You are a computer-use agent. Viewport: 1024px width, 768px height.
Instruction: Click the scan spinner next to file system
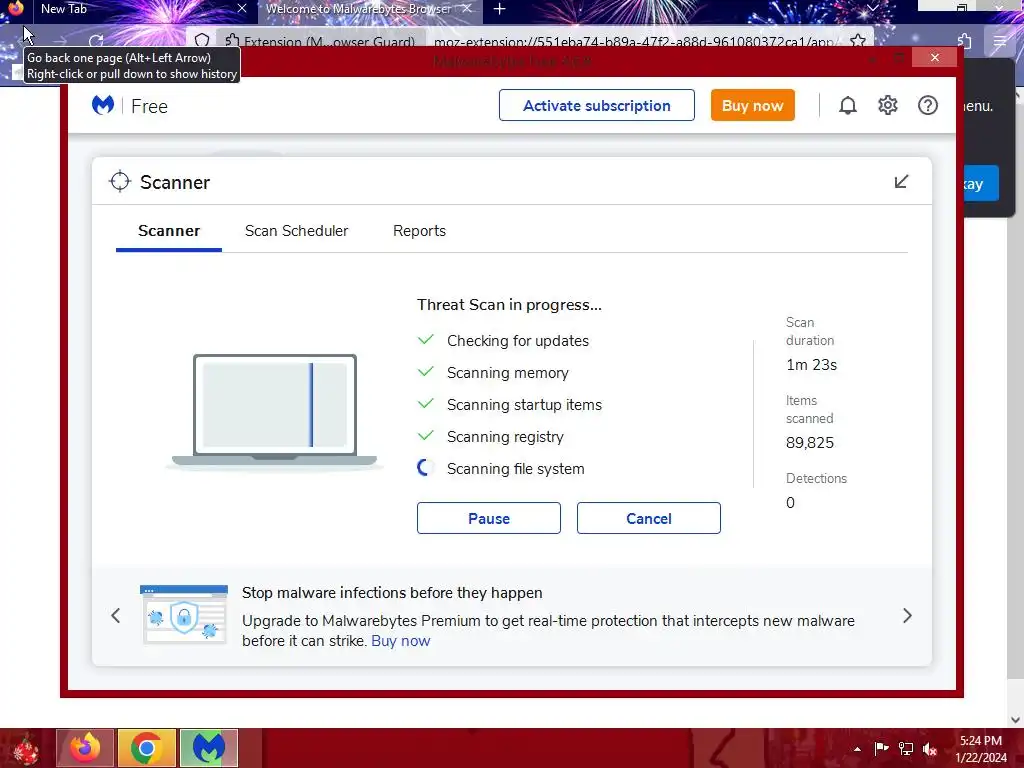(425, 468)
